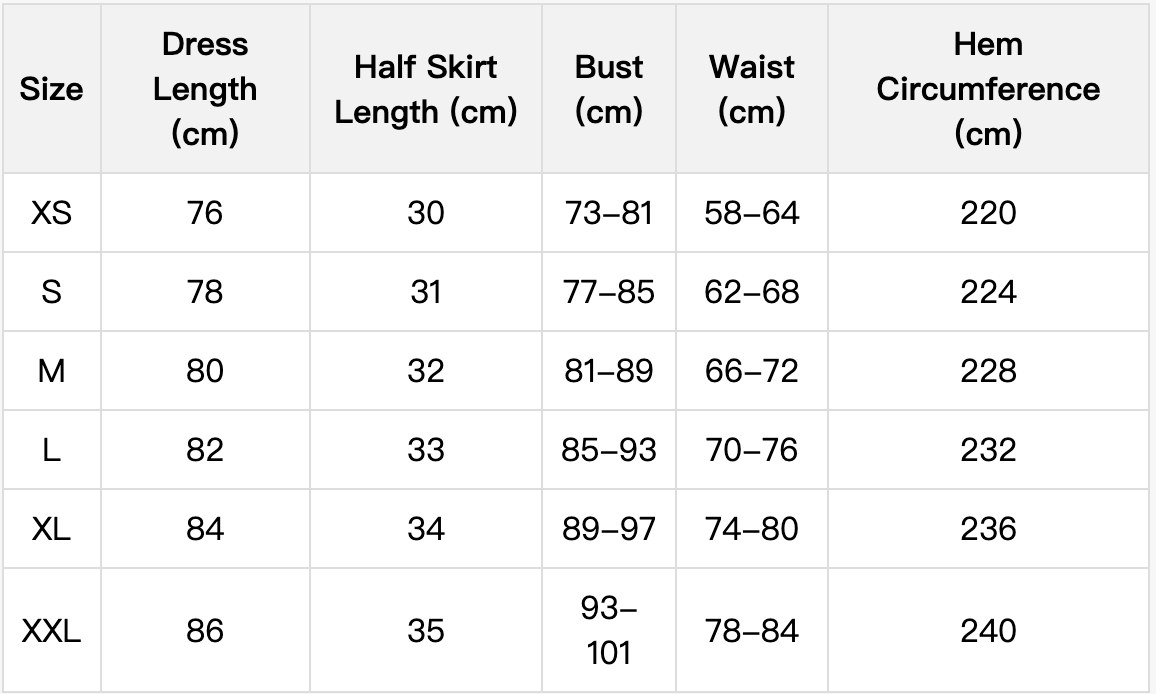
Task: Click the XL size row label
Action: pos(52,529)
